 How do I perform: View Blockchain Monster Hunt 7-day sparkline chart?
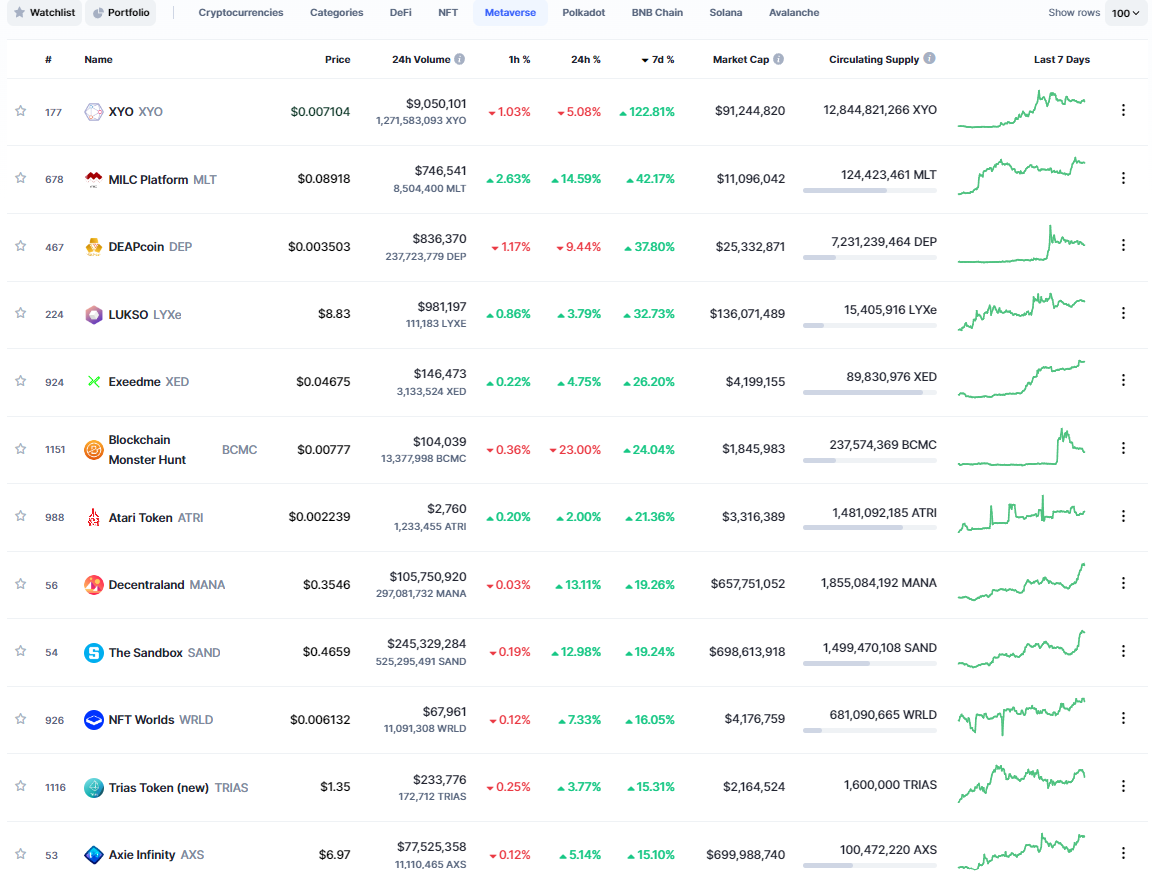tap(1021, 448)
